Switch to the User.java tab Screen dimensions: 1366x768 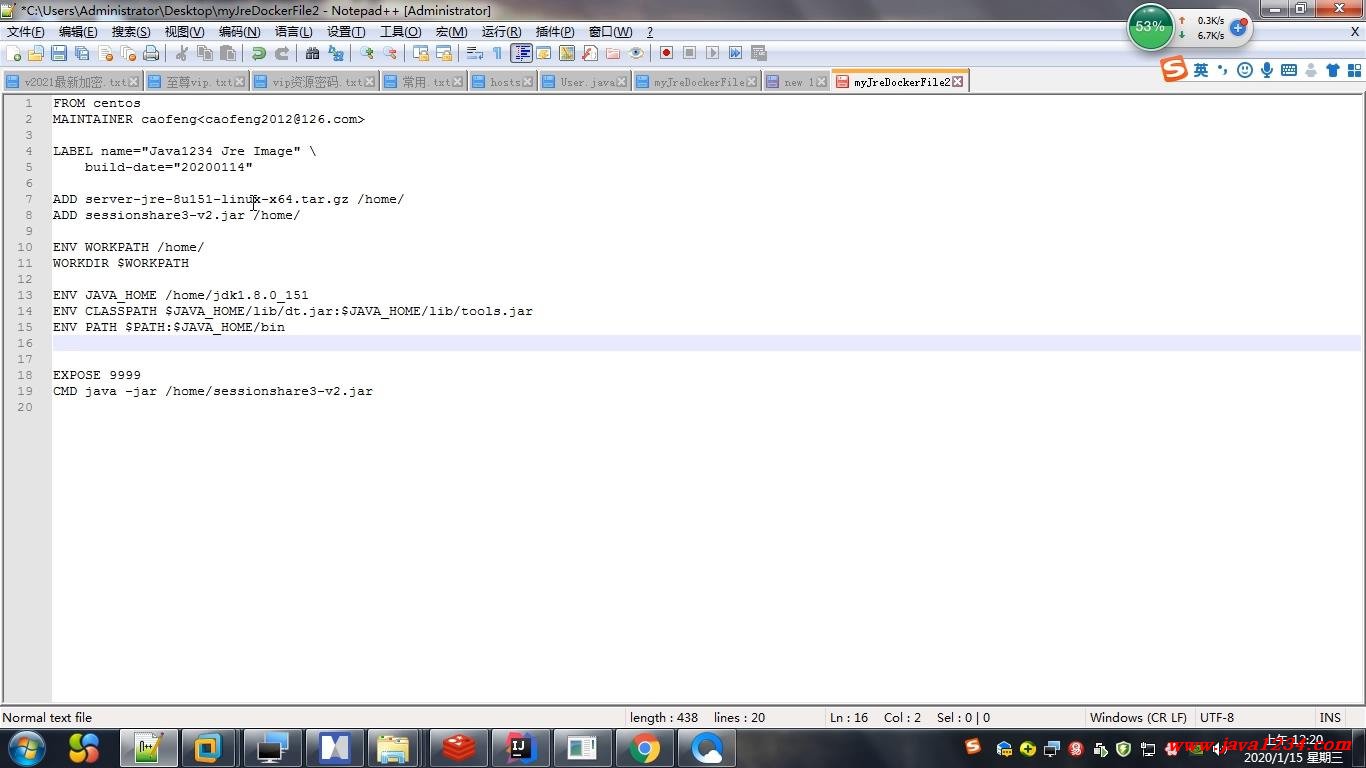click(586, 82)
